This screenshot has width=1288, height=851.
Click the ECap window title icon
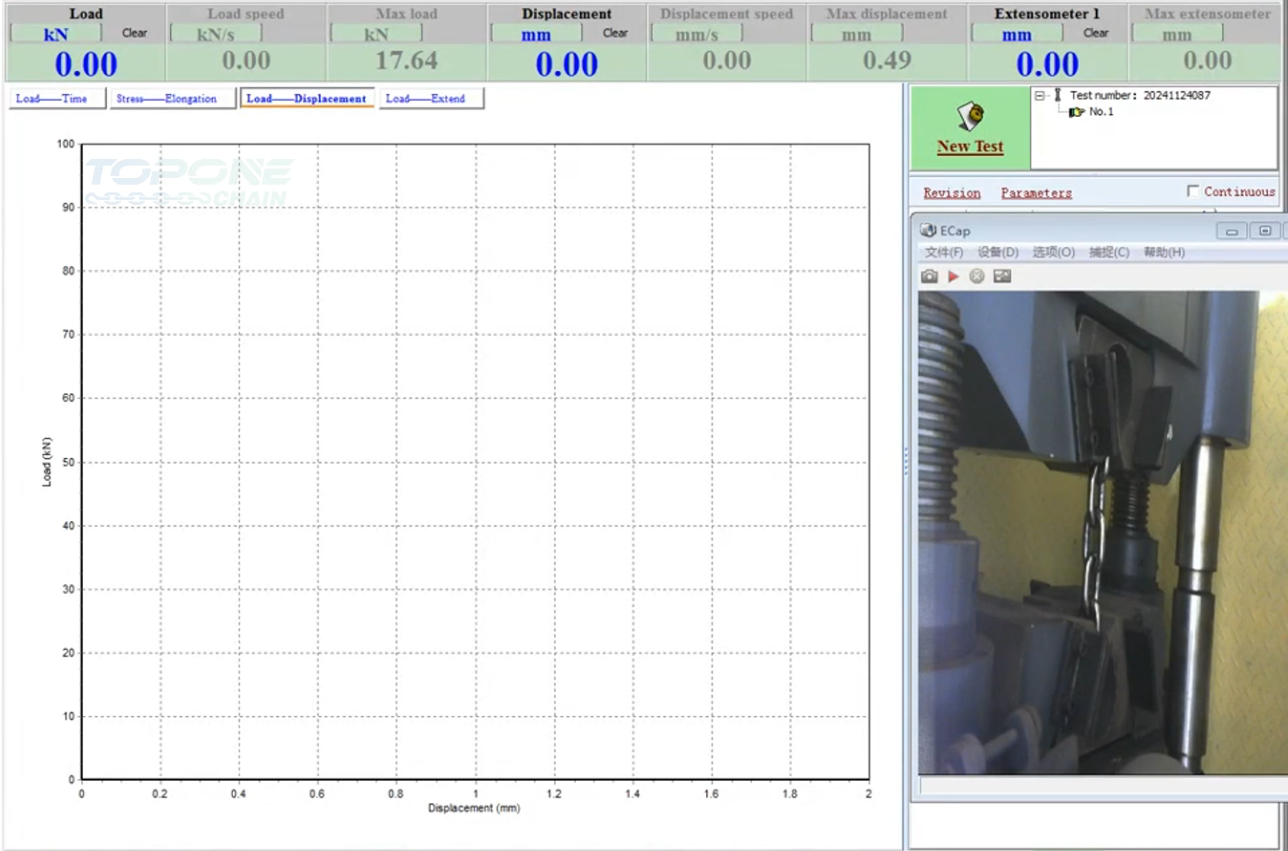928,231
